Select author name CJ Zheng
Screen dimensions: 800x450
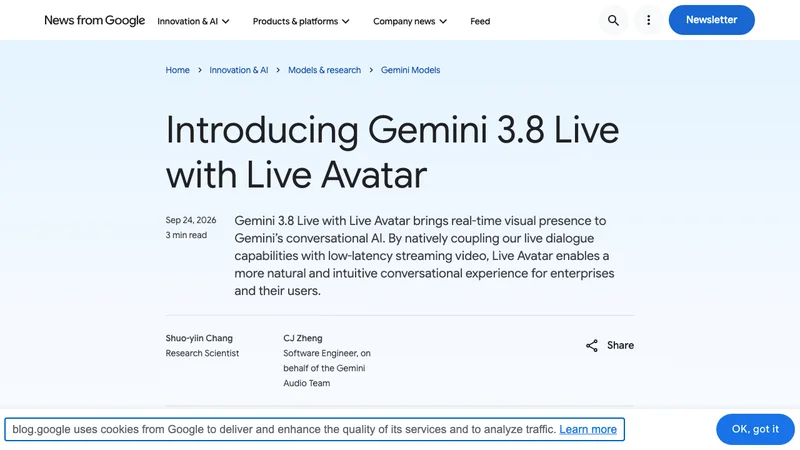pos(303,338)
